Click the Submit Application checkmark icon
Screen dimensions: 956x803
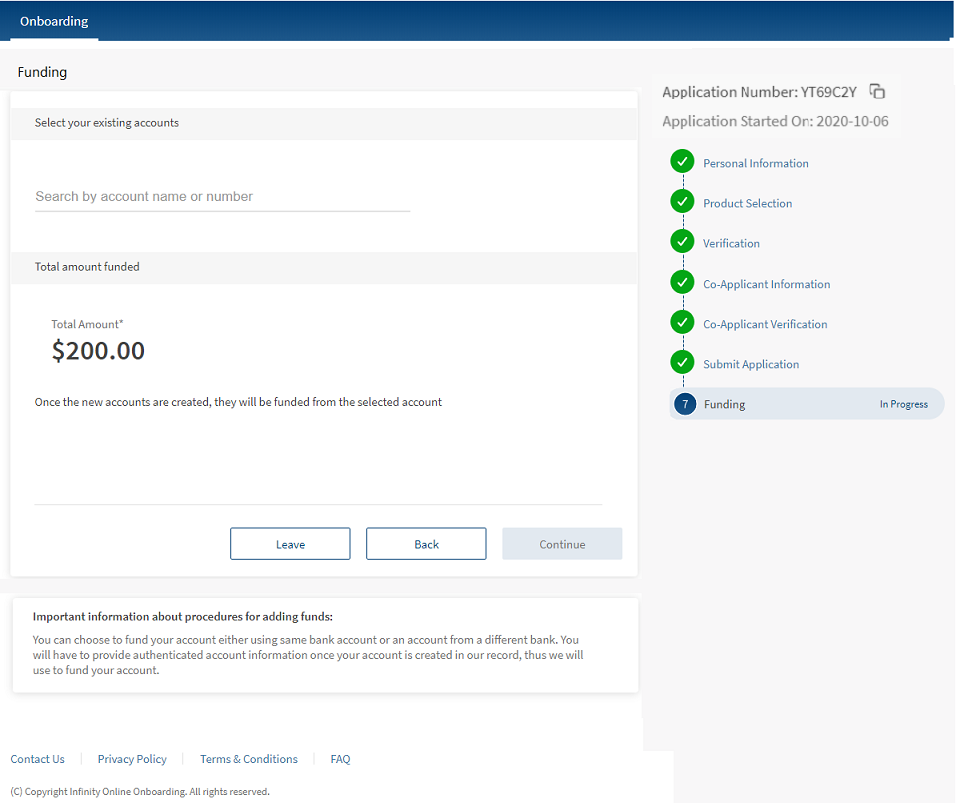pos(682,363)
